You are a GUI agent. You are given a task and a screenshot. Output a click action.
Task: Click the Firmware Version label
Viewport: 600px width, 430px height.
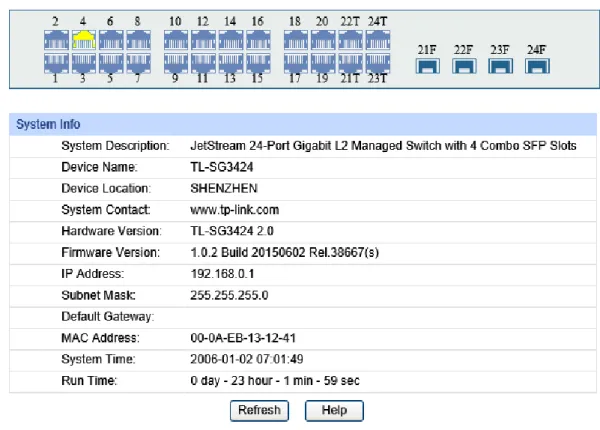111,252
